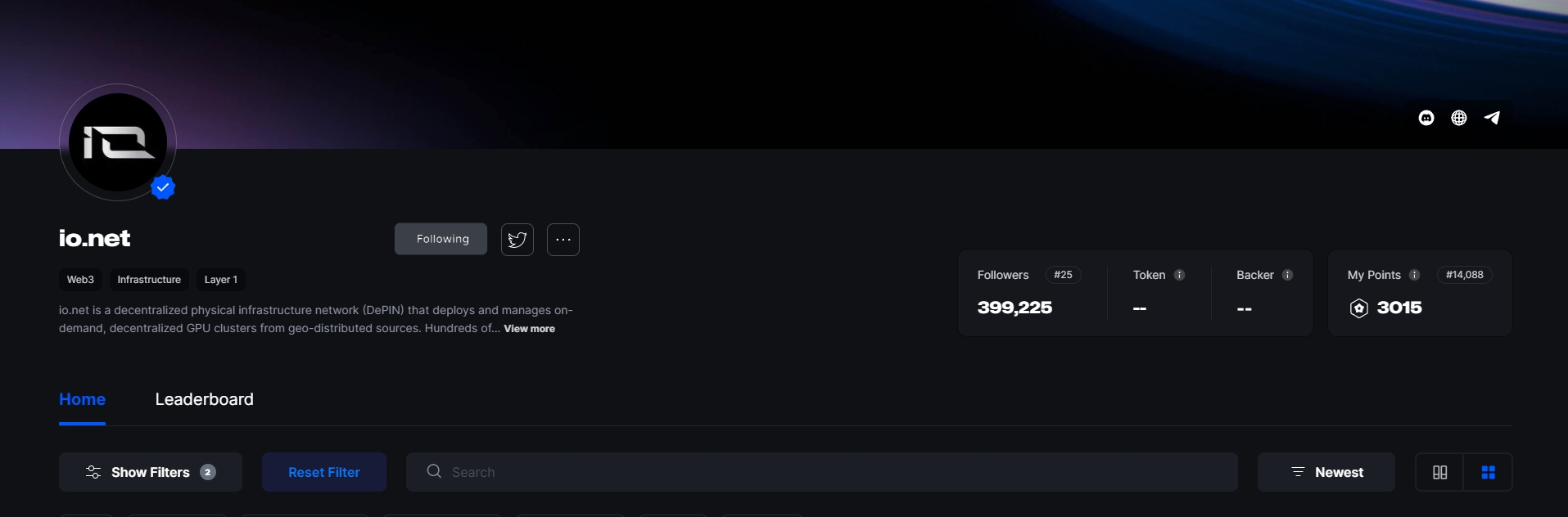Viewport: 1568px width, 517px height.
Task: Switch to the Home tab
Action: (82, 399)
